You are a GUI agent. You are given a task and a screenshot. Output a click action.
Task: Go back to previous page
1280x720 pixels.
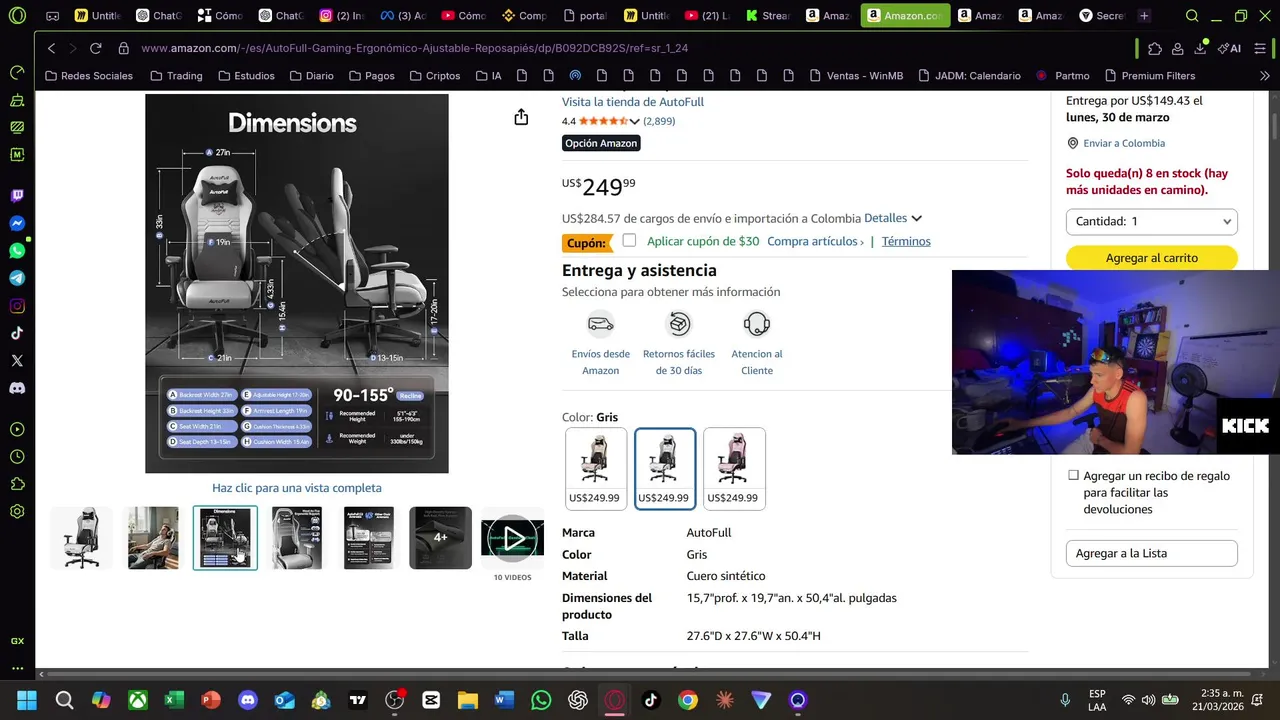(x=51, y=48)
